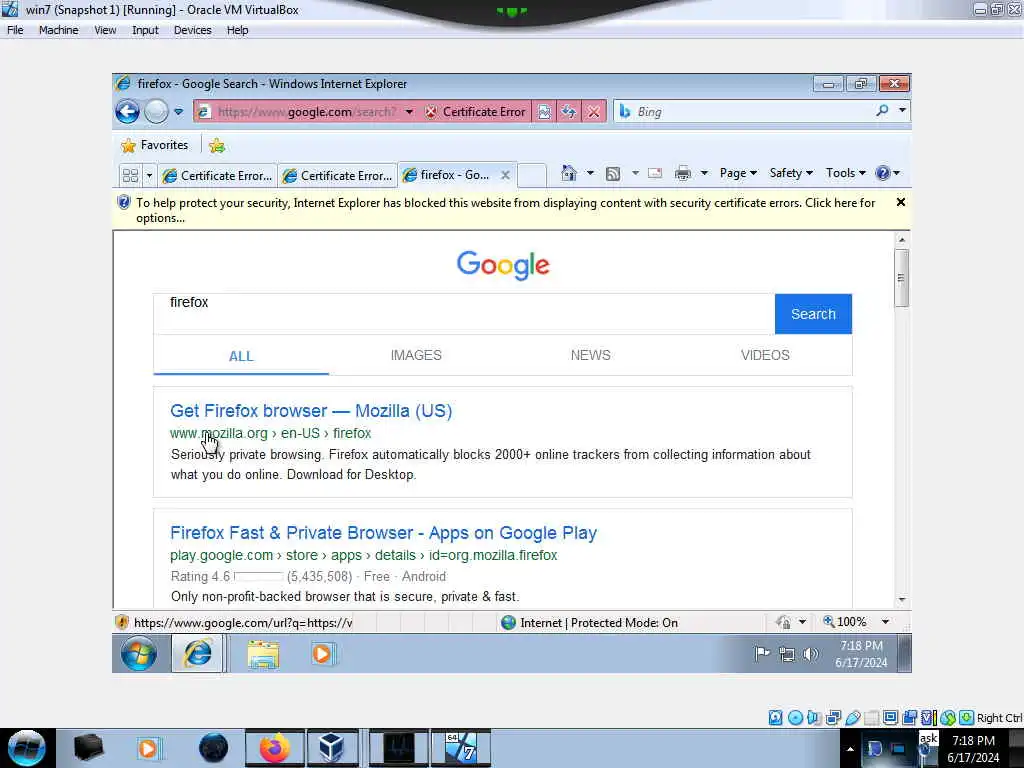Screen dimensions: 1024x768
Task: Click the vertical scrollbar thumb
Action: click(902, 278)
